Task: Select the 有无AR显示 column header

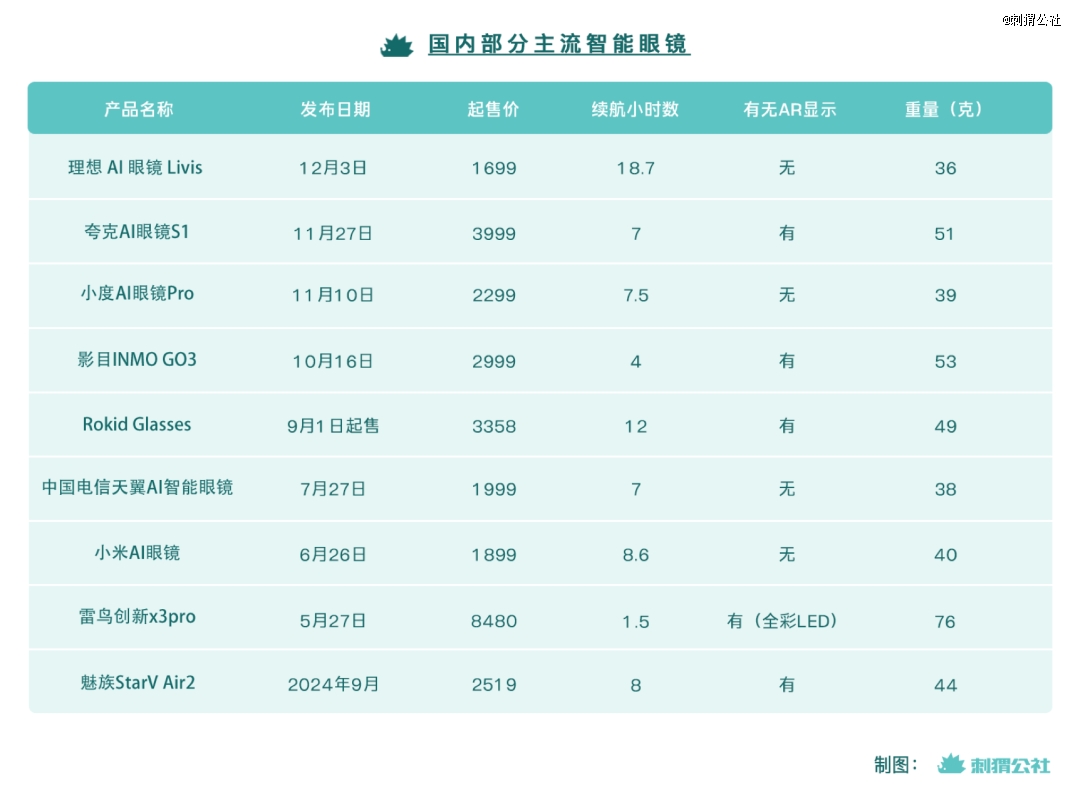Action: coord(789,109)
